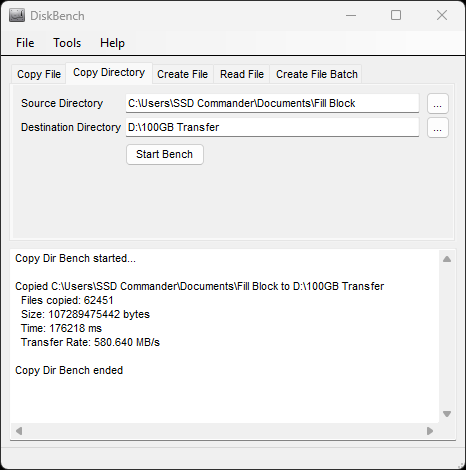The width and height of the screenshot is (466, 470).
Task: Open the File menu
Action: click(x=25, y=43)
